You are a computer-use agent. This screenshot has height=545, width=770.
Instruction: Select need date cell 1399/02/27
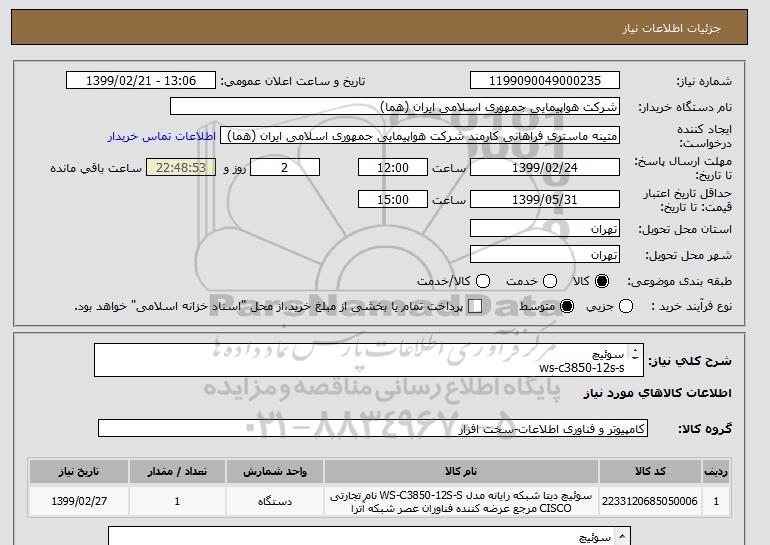79,501
